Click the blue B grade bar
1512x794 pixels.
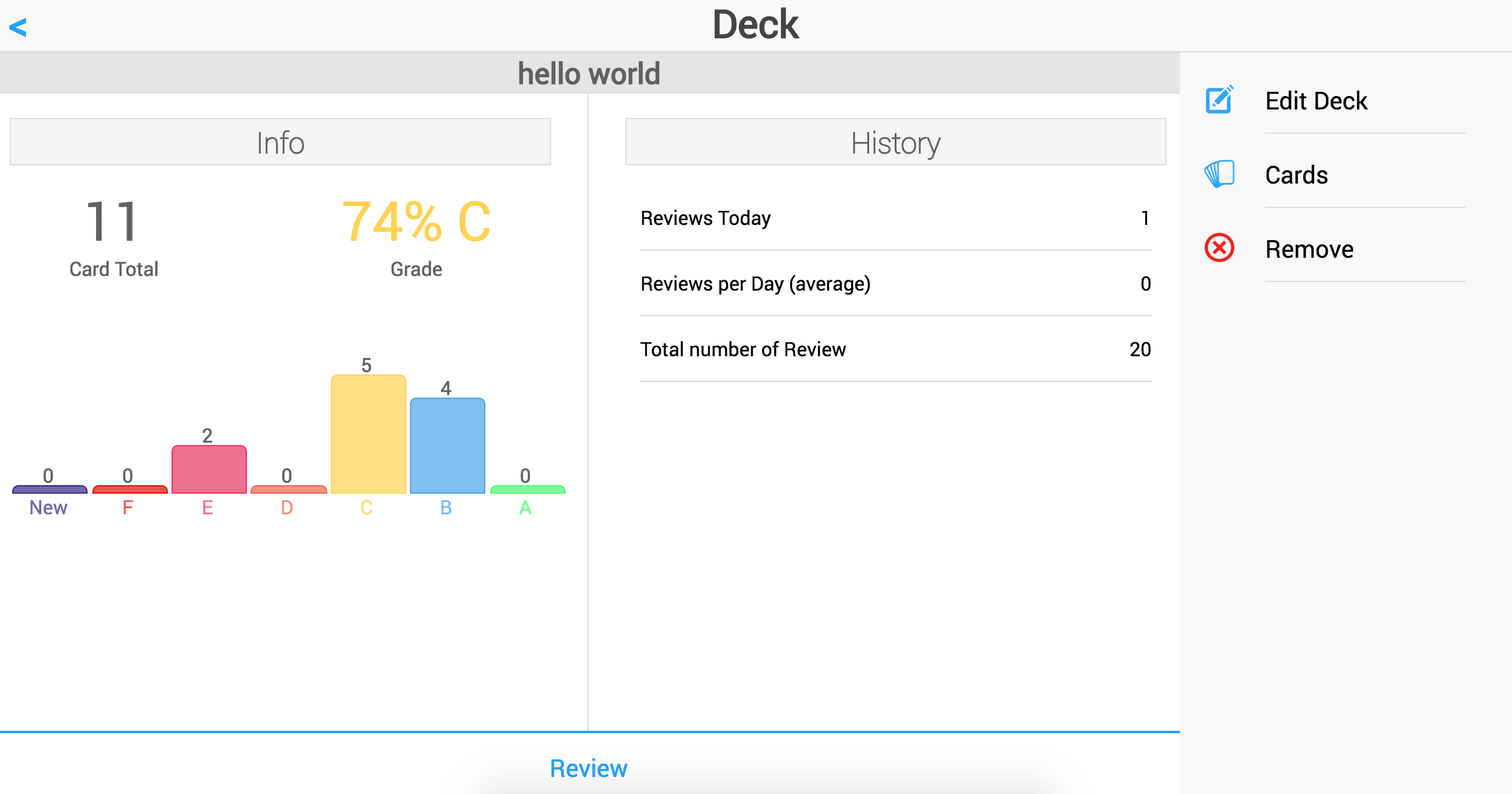click(x=447, y=445)
